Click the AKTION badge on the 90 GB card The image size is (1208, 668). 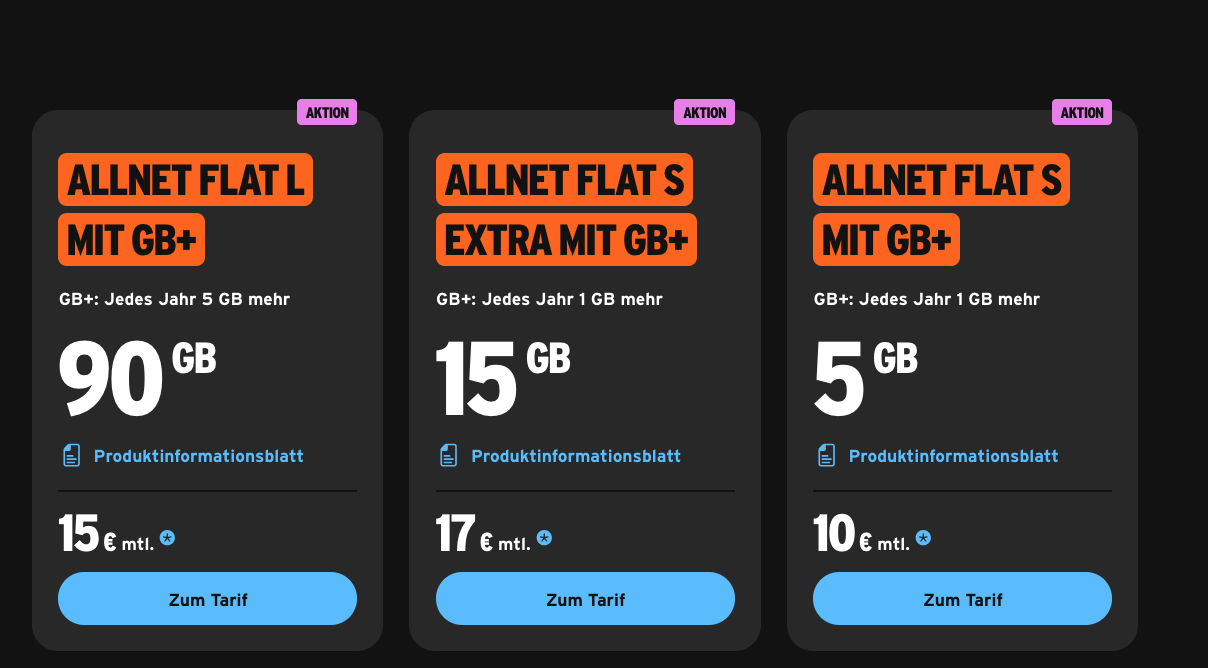tap(327, 113)
